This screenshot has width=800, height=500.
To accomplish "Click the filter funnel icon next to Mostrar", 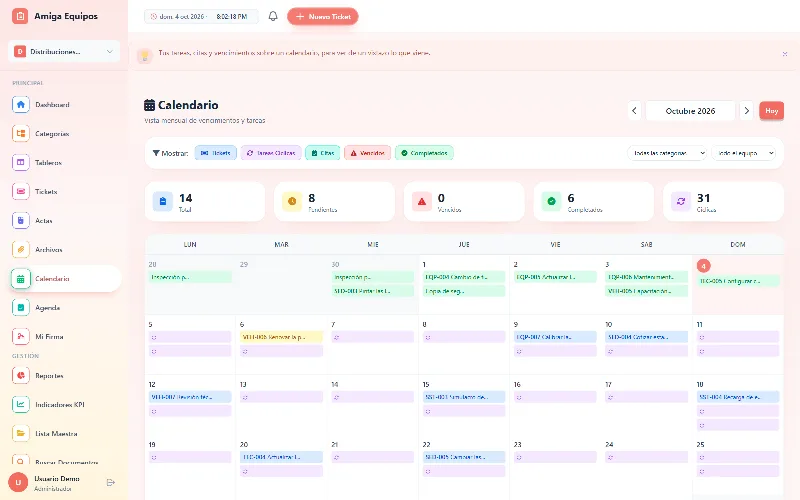I will pyautogui.click(x=156, y=153).
